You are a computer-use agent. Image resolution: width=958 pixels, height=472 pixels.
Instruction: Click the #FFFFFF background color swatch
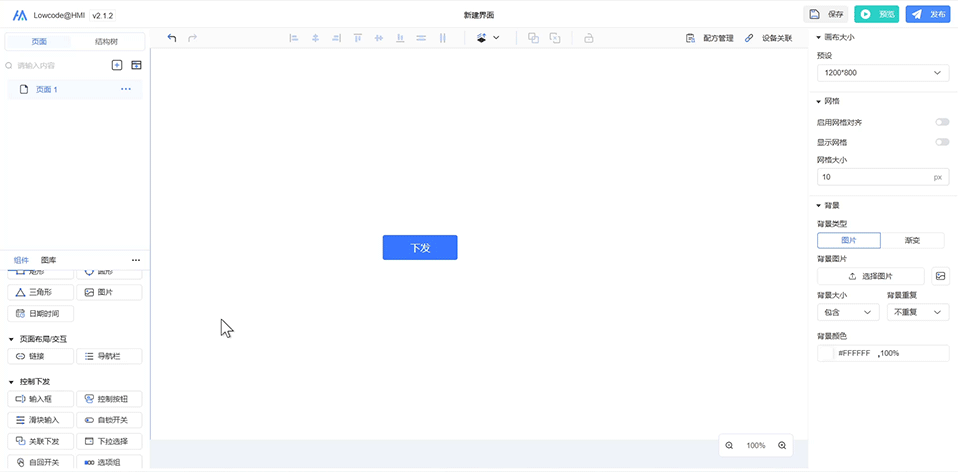[x=826, y=353]
